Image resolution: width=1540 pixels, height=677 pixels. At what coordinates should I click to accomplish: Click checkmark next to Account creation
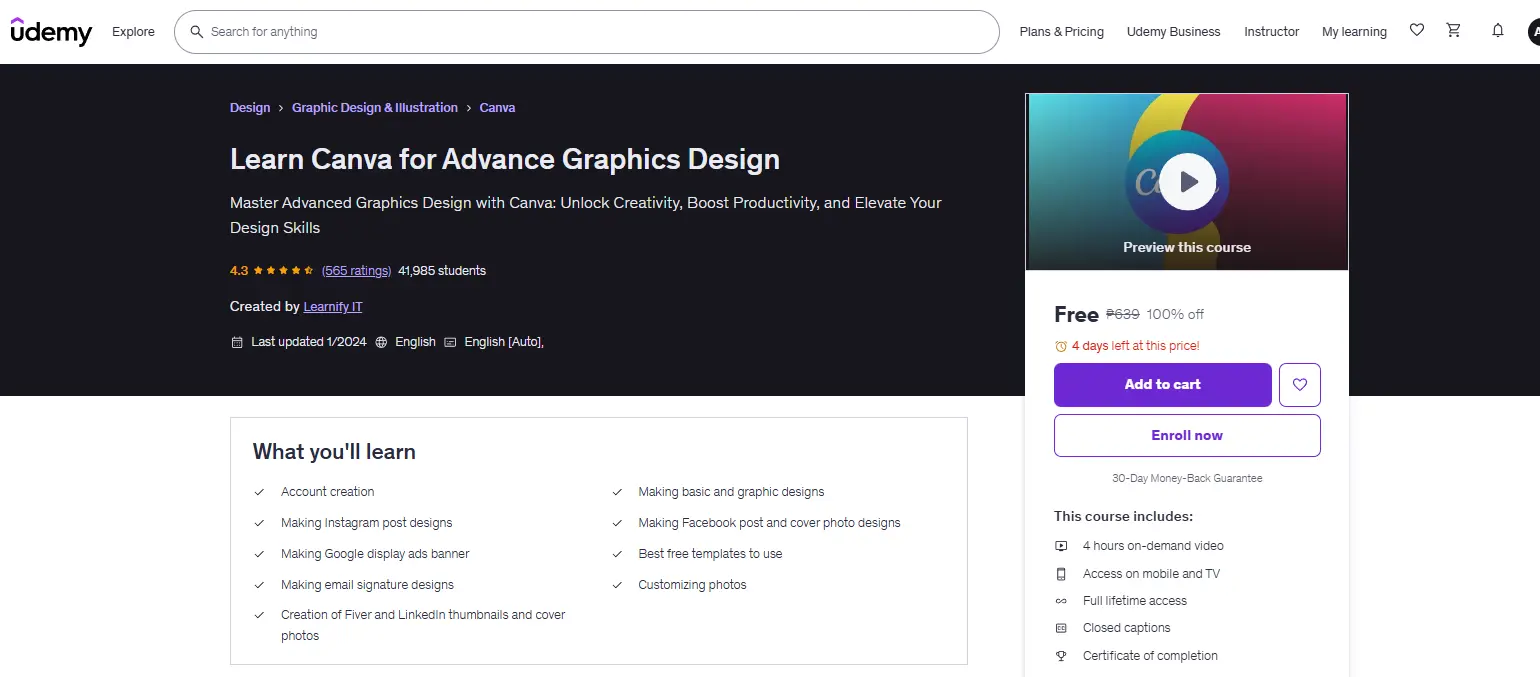pos(259,492)
